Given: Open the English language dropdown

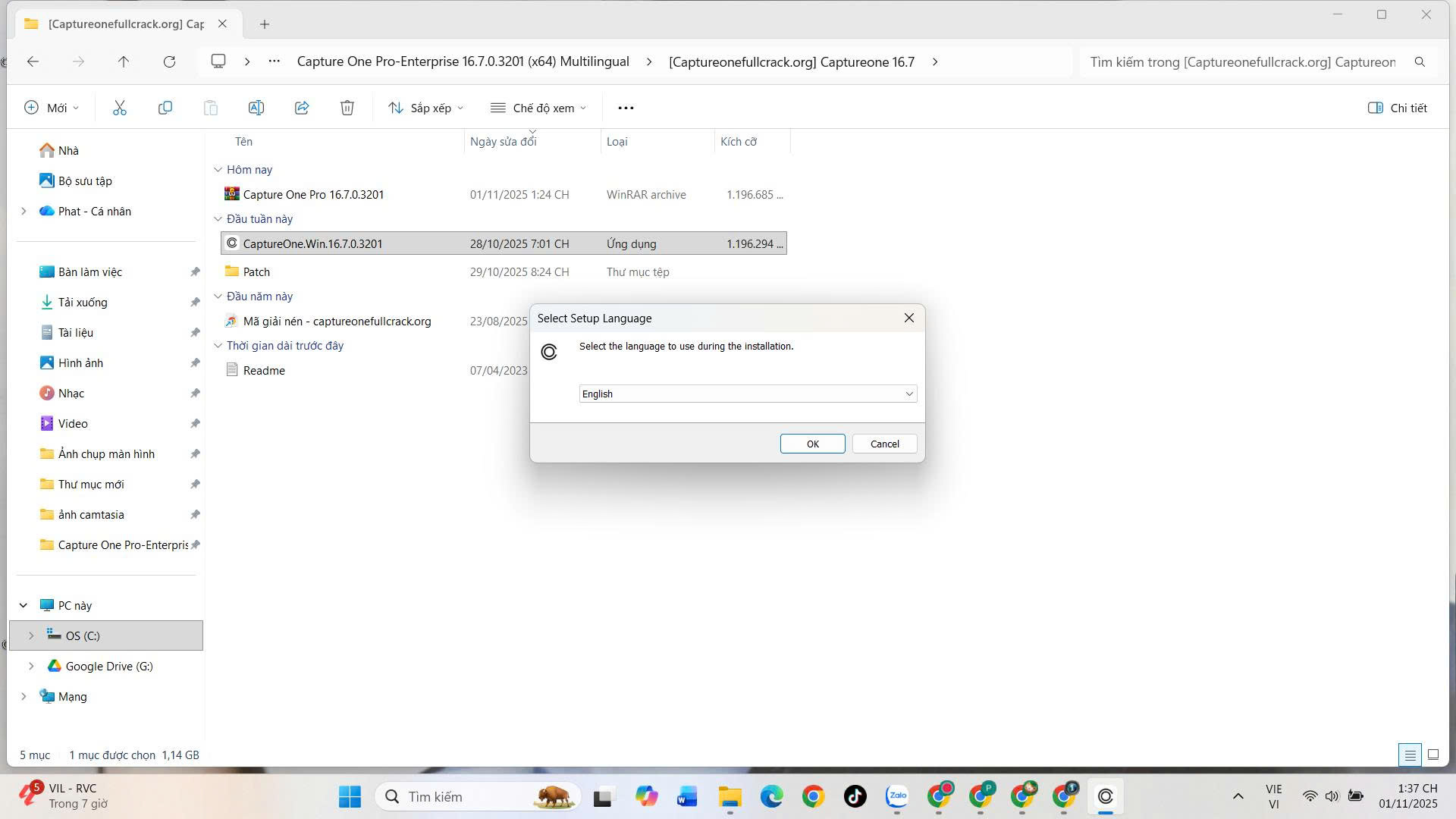Looking at the screenshot, I should [748, 394].
